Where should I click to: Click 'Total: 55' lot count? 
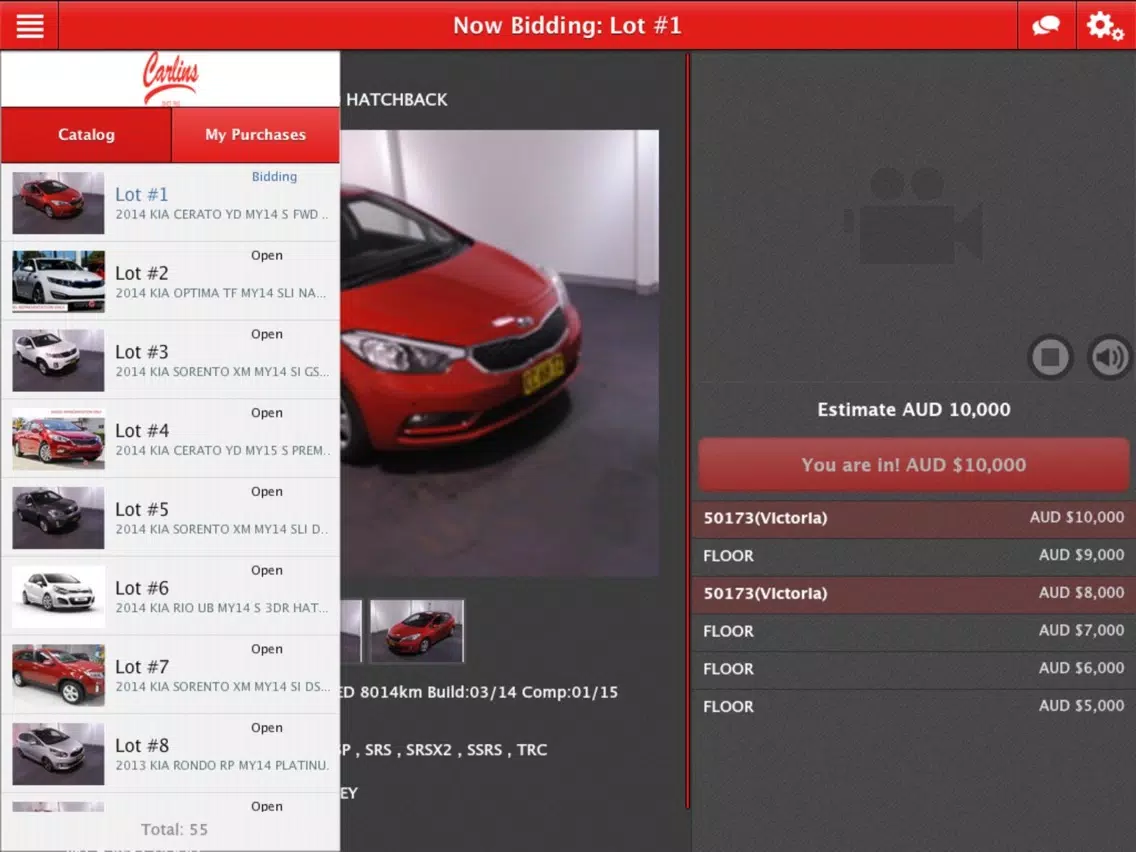(174, 830)
